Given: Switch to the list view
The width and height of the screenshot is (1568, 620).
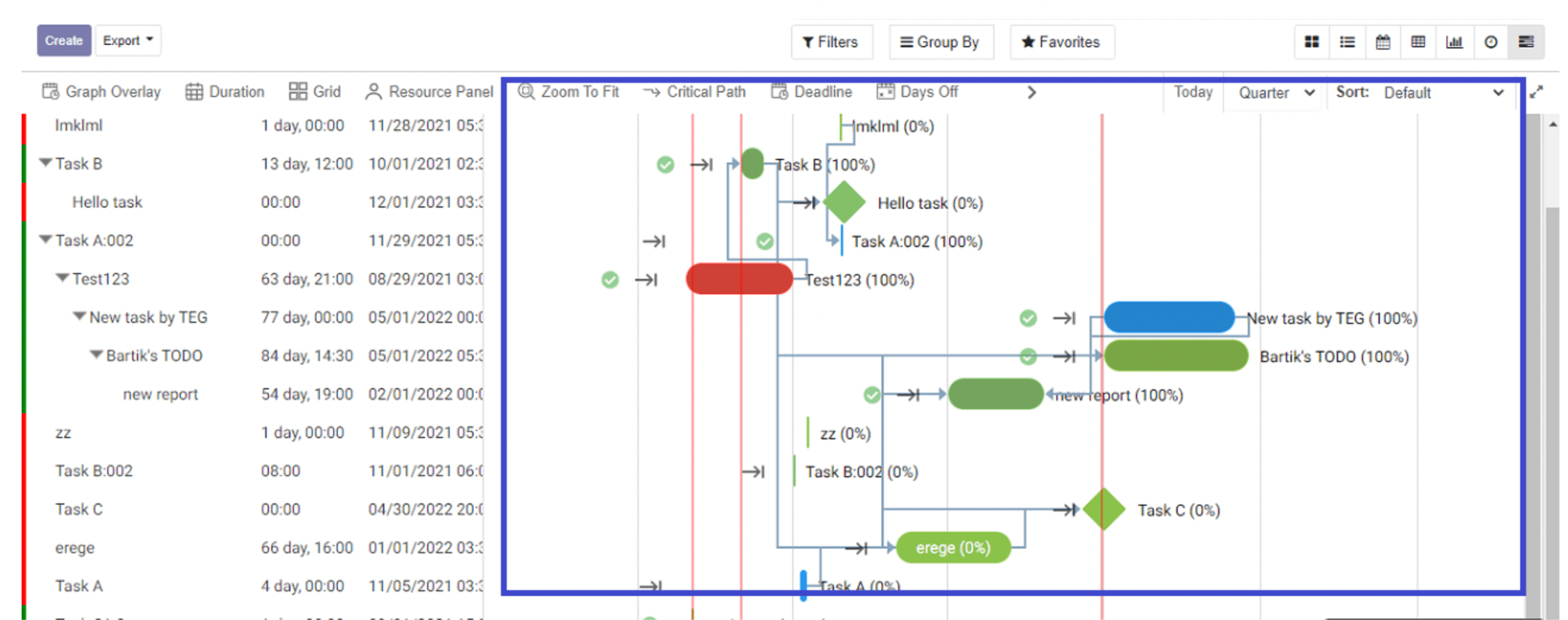Looking at the screenshot, I should (1347, 42).
